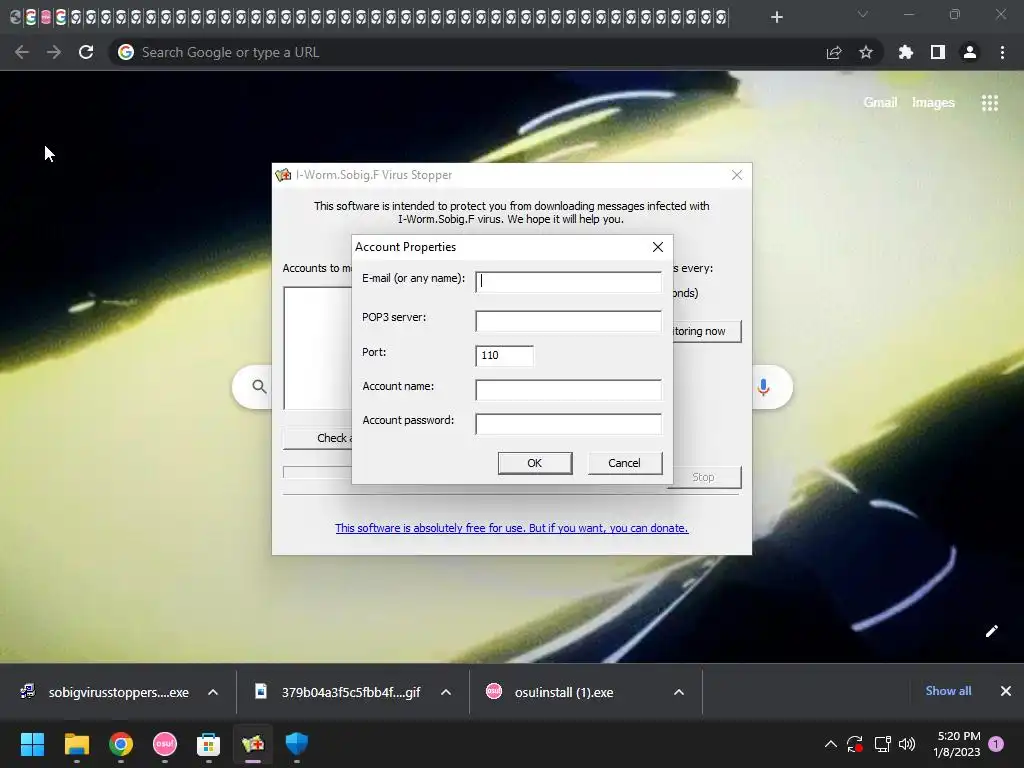Select the Virus Stopper taskbar icon
This screenshot has width=1024, height=768.
tap(253, 744)
